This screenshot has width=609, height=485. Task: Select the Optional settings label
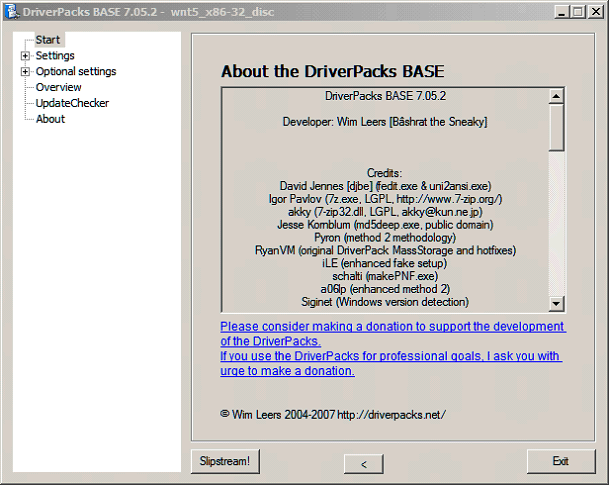[76, 72]
